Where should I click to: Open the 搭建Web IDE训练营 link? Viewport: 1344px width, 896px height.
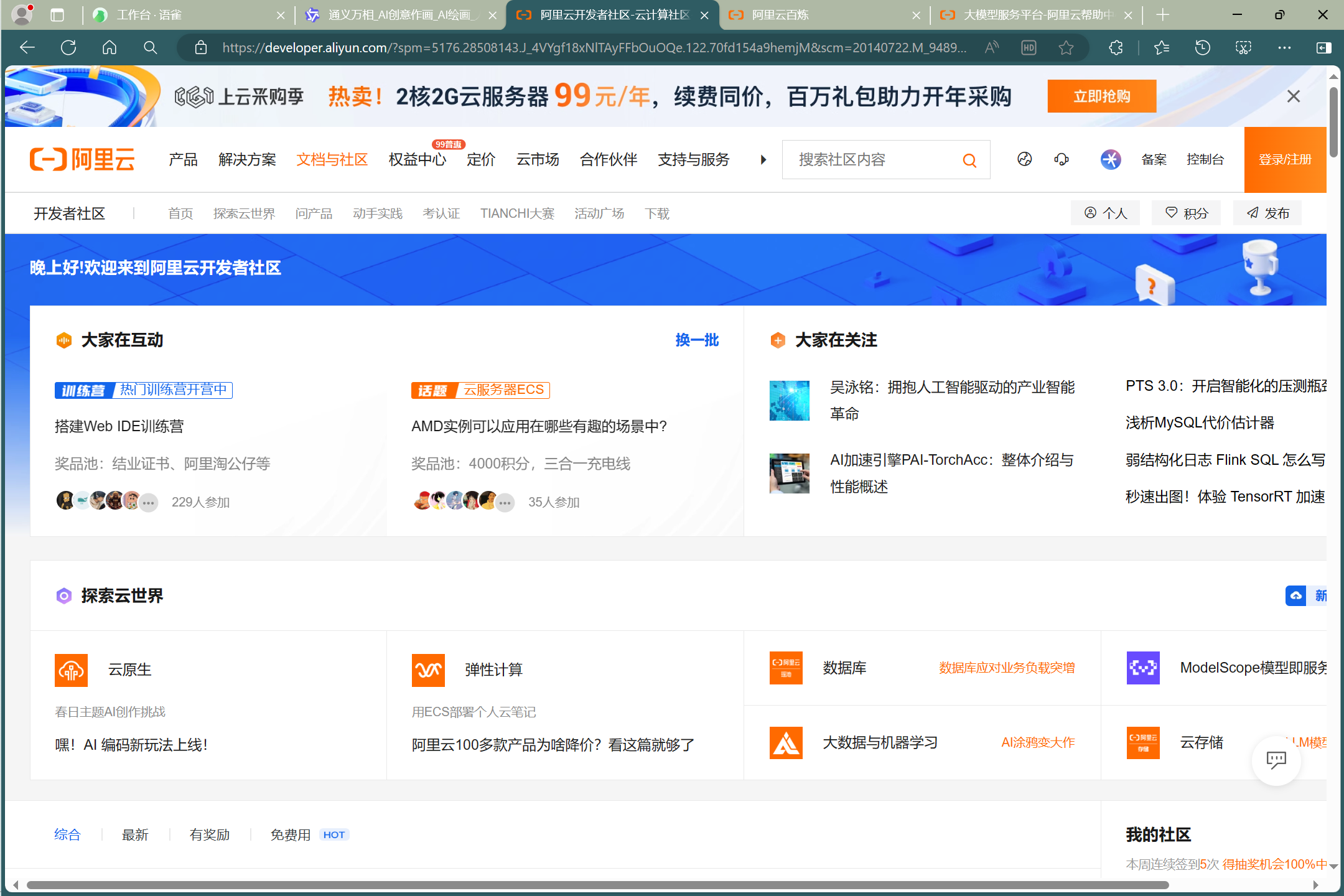click(119, 426)
